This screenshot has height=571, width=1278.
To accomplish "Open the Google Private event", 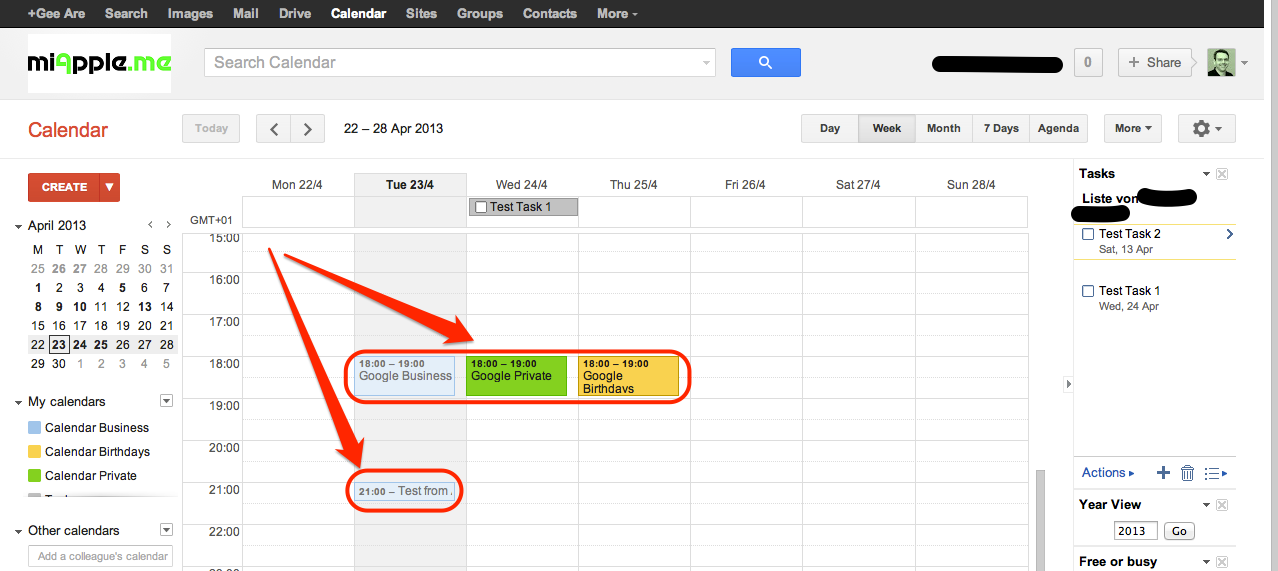I will coord(516,376).
